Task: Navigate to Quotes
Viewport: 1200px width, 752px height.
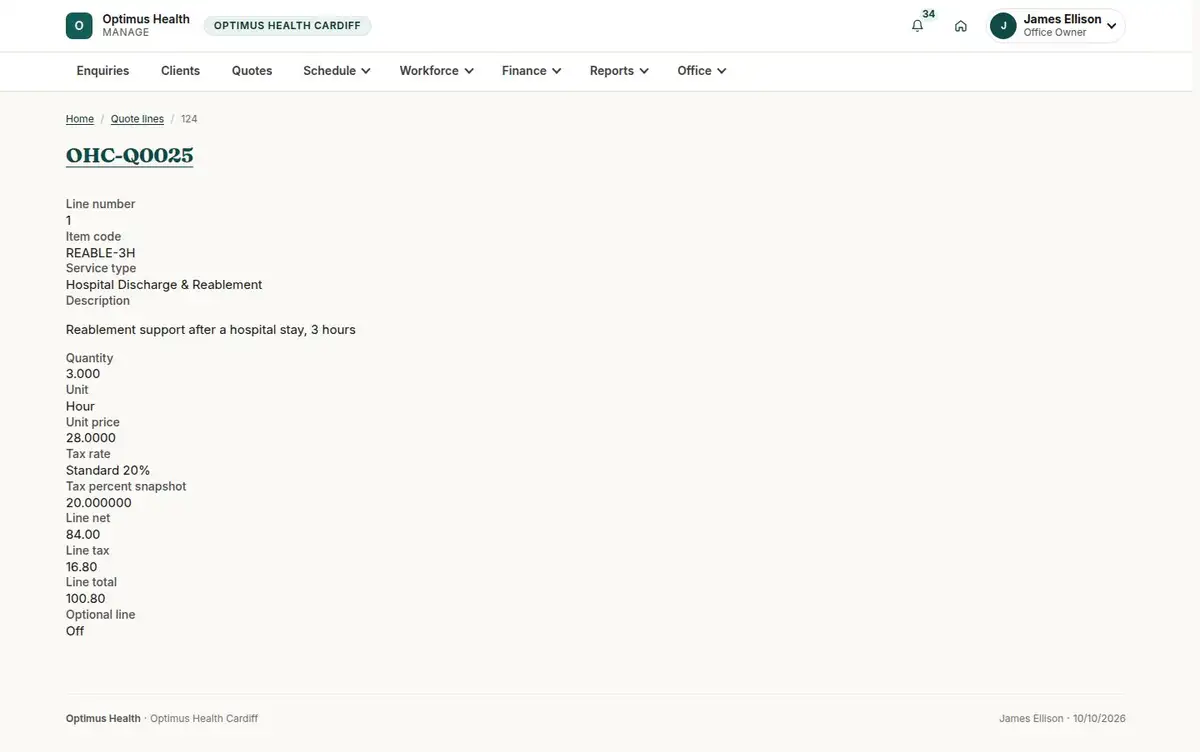Action: (252, 71)
